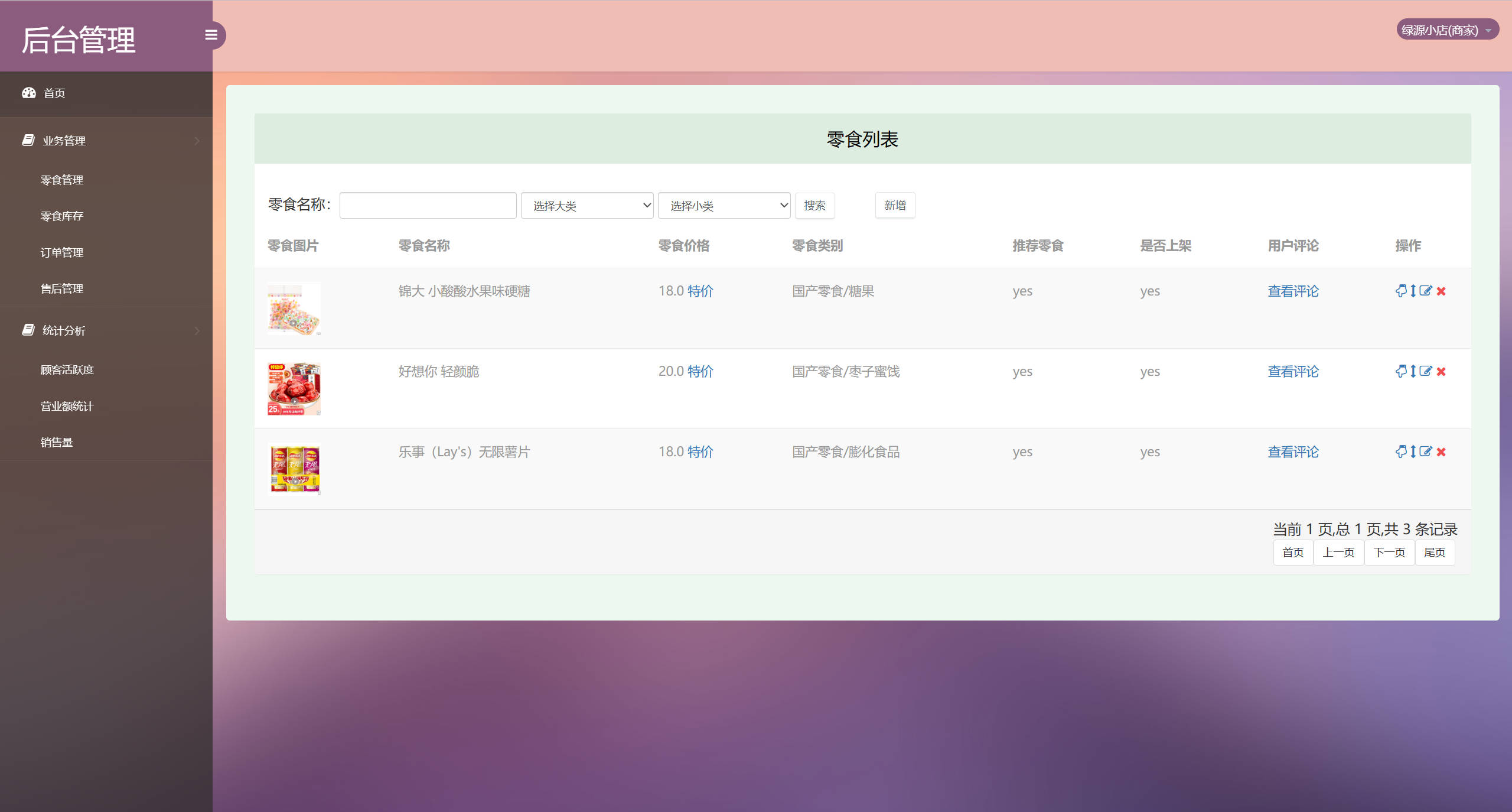
Task: Click the edit pencil icon for 锦大 小酸酸水果味硬糖
Action: click(1426, 291)
